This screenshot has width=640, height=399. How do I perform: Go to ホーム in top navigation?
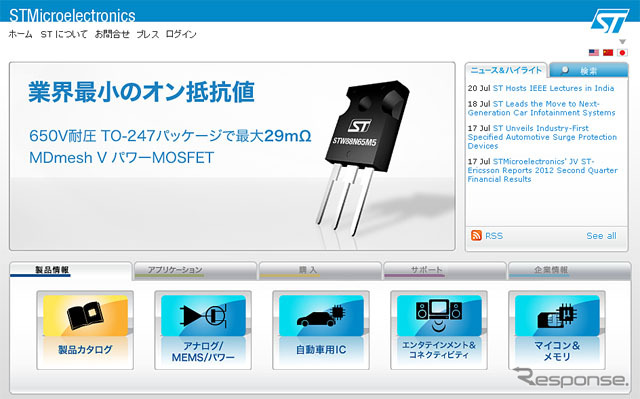[x=20, y=34]
